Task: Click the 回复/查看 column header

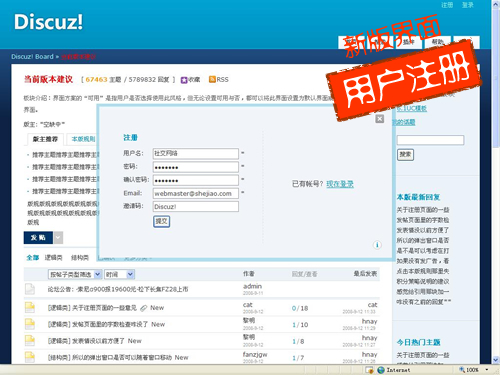Action: 304,274
